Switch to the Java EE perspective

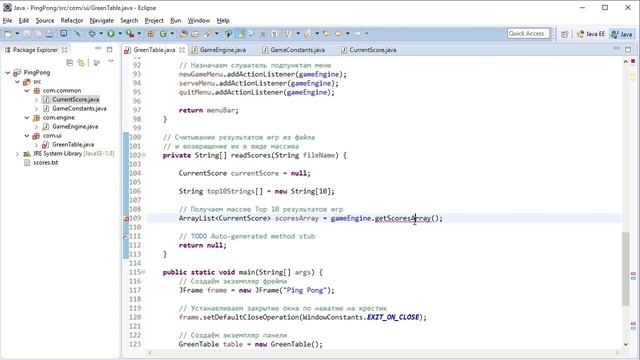point(591,34)
